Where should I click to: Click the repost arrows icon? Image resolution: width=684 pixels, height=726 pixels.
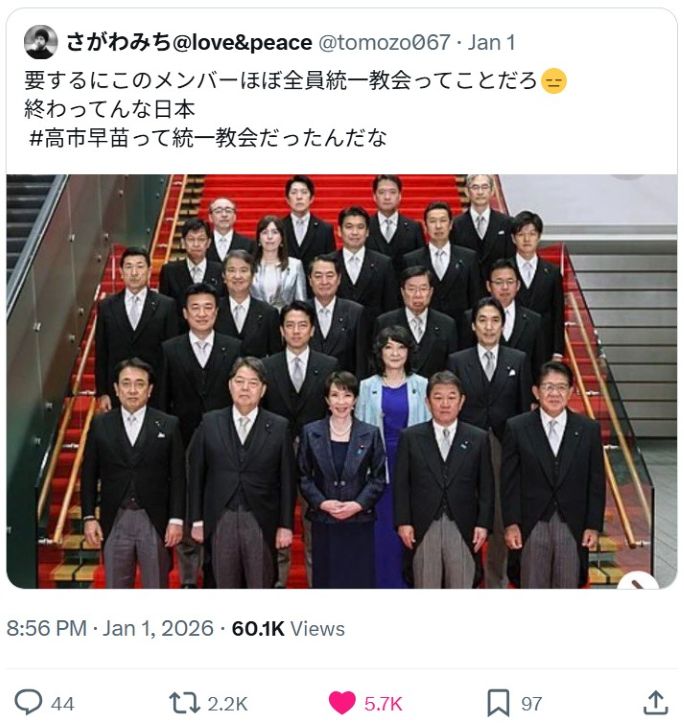(x=184, y=702)
